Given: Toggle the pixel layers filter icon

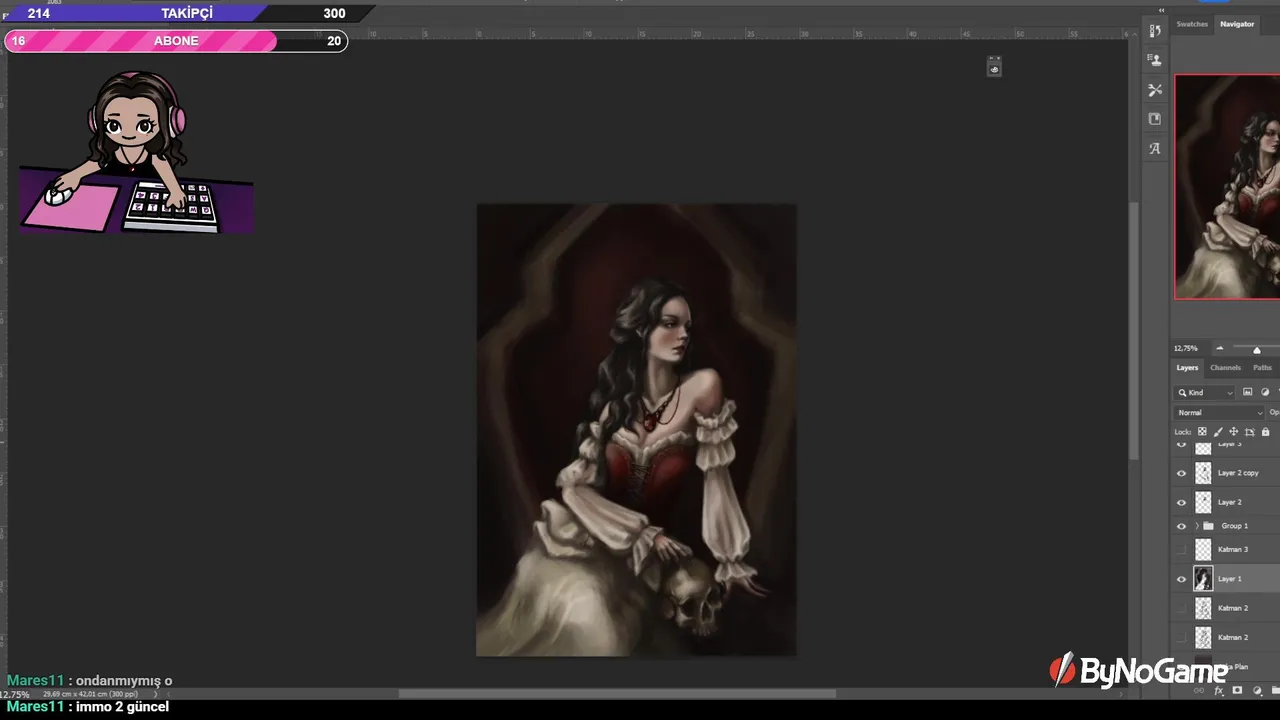Looking at the screenshot, I should click(1248, 393).
